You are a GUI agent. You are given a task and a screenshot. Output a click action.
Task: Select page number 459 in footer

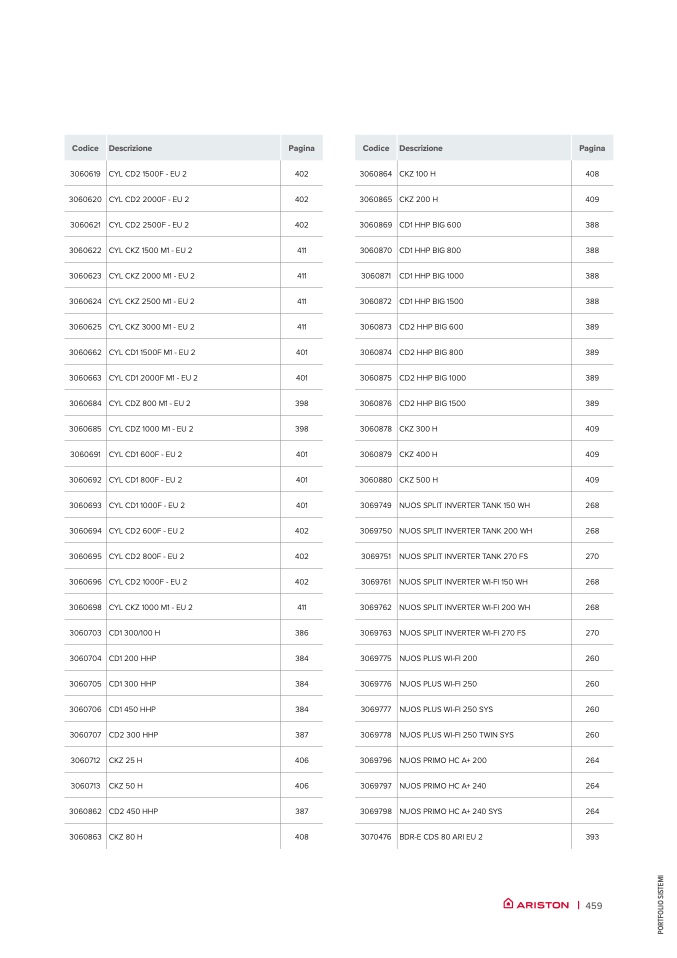point(594,905)
